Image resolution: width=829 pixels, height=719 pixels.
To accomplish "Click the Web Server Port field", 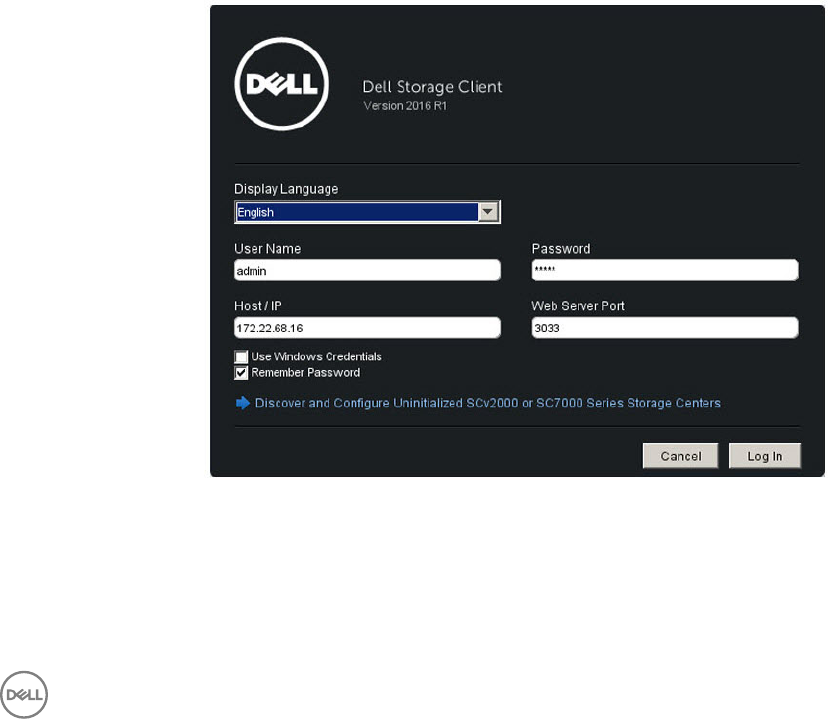I will (665, 328).
